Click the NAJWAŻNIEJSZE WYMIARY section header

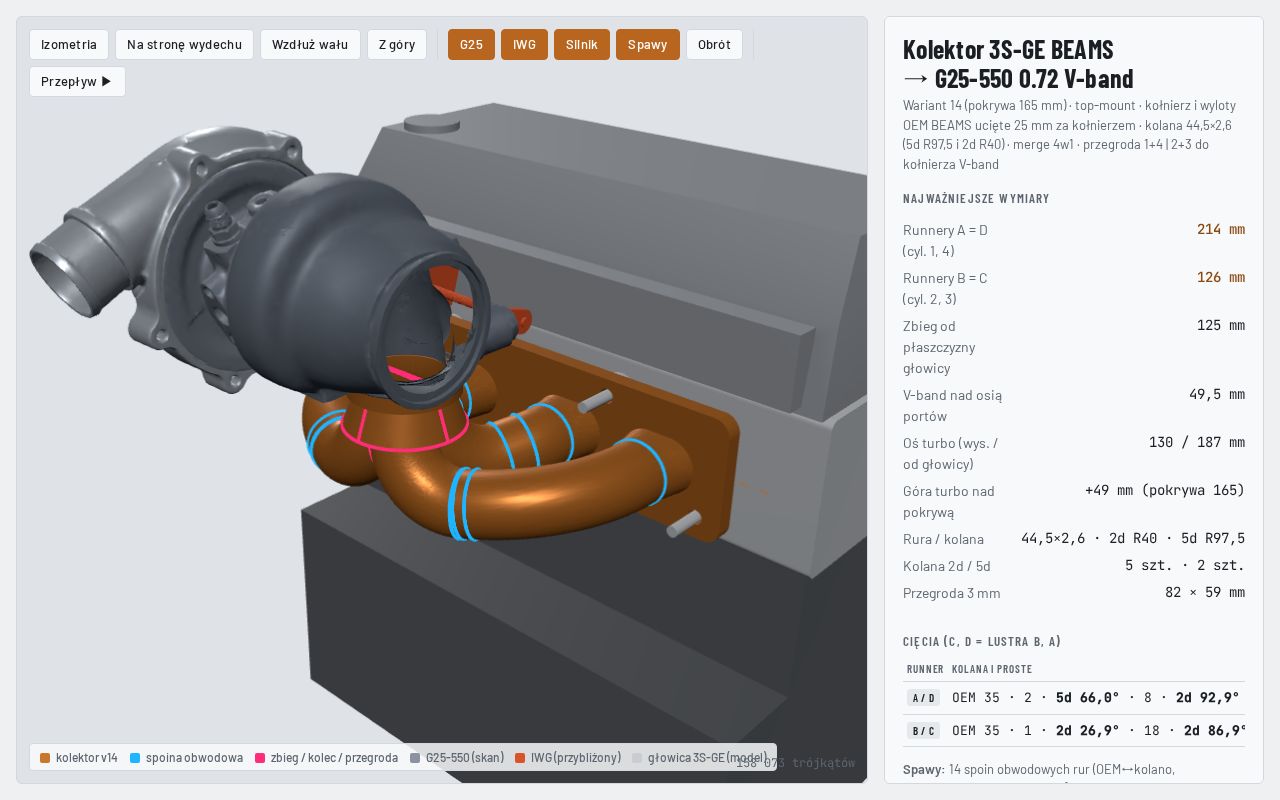coord(976,199)
